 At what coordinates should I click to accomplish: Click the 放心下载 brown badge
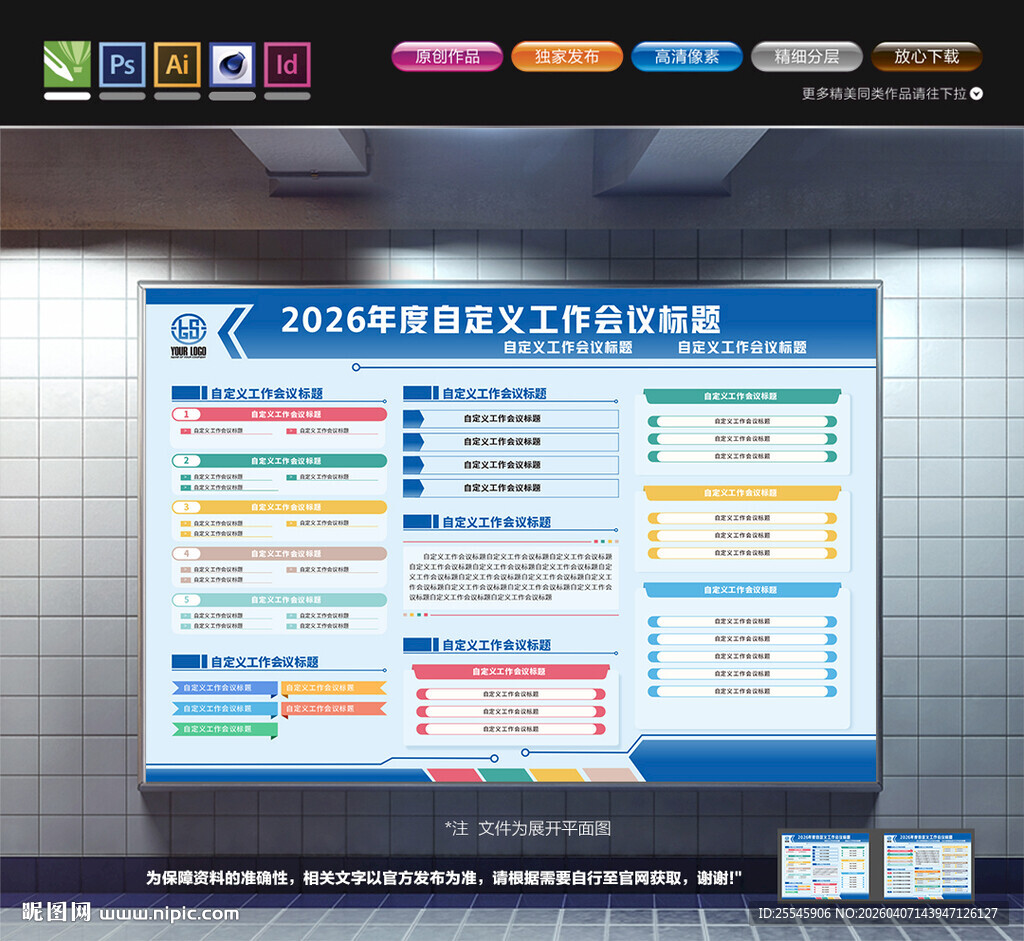(x=927, y=56)
